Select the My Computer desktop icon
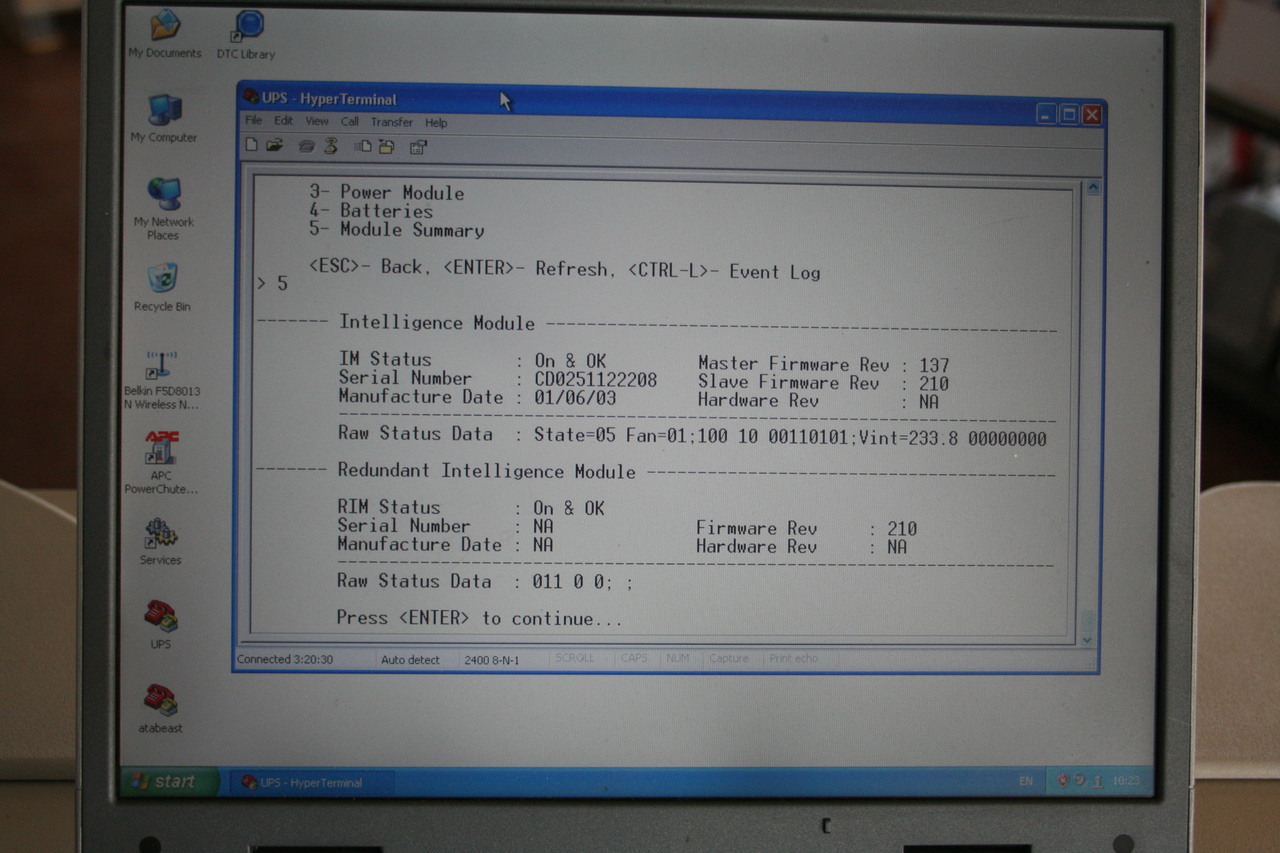Image resolution: width=1280 pixels, height=853 pixels. (x=164, y=118)
